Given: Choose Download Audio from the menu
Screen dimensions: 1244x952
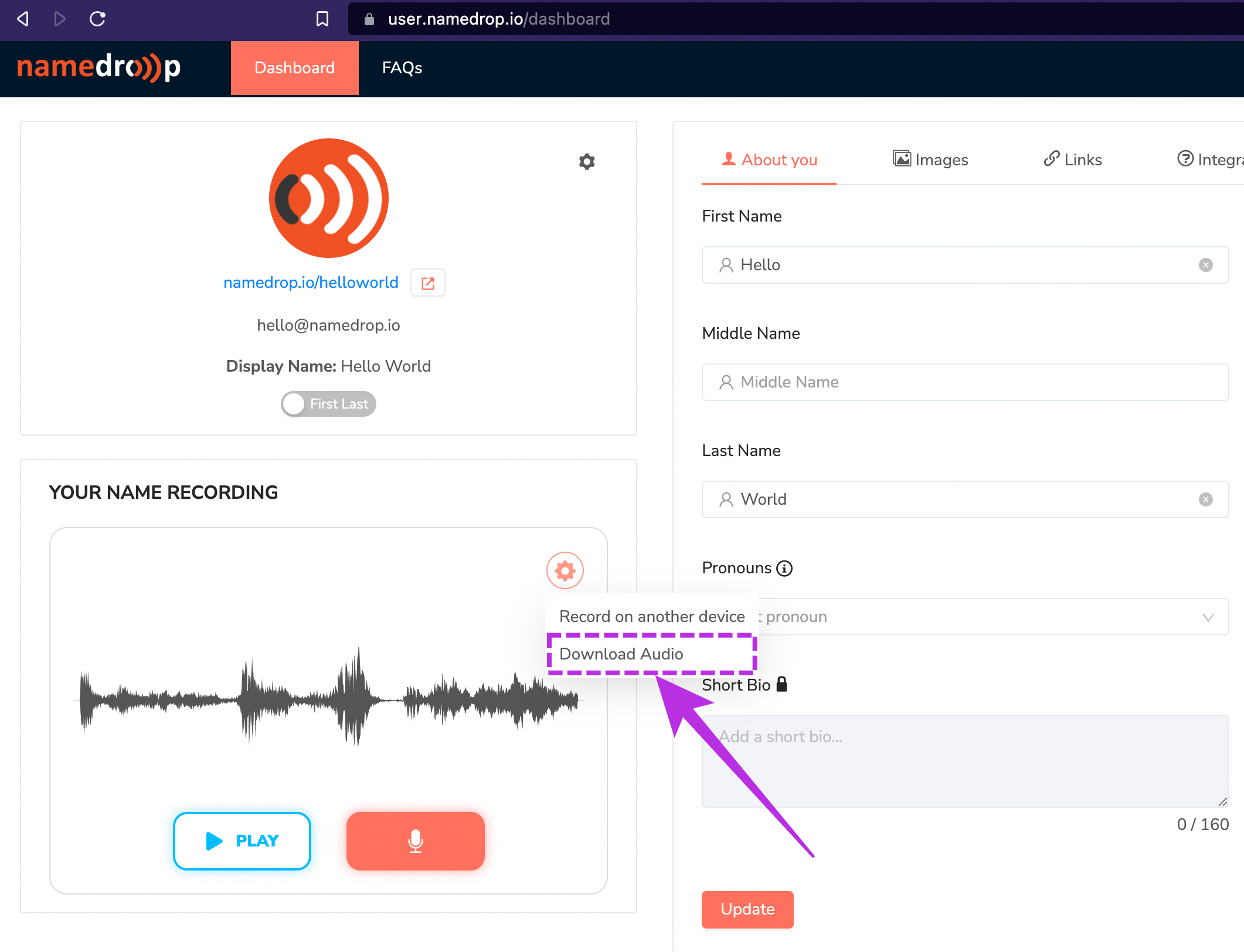Looking at the screenshot, I should (622, 654).
